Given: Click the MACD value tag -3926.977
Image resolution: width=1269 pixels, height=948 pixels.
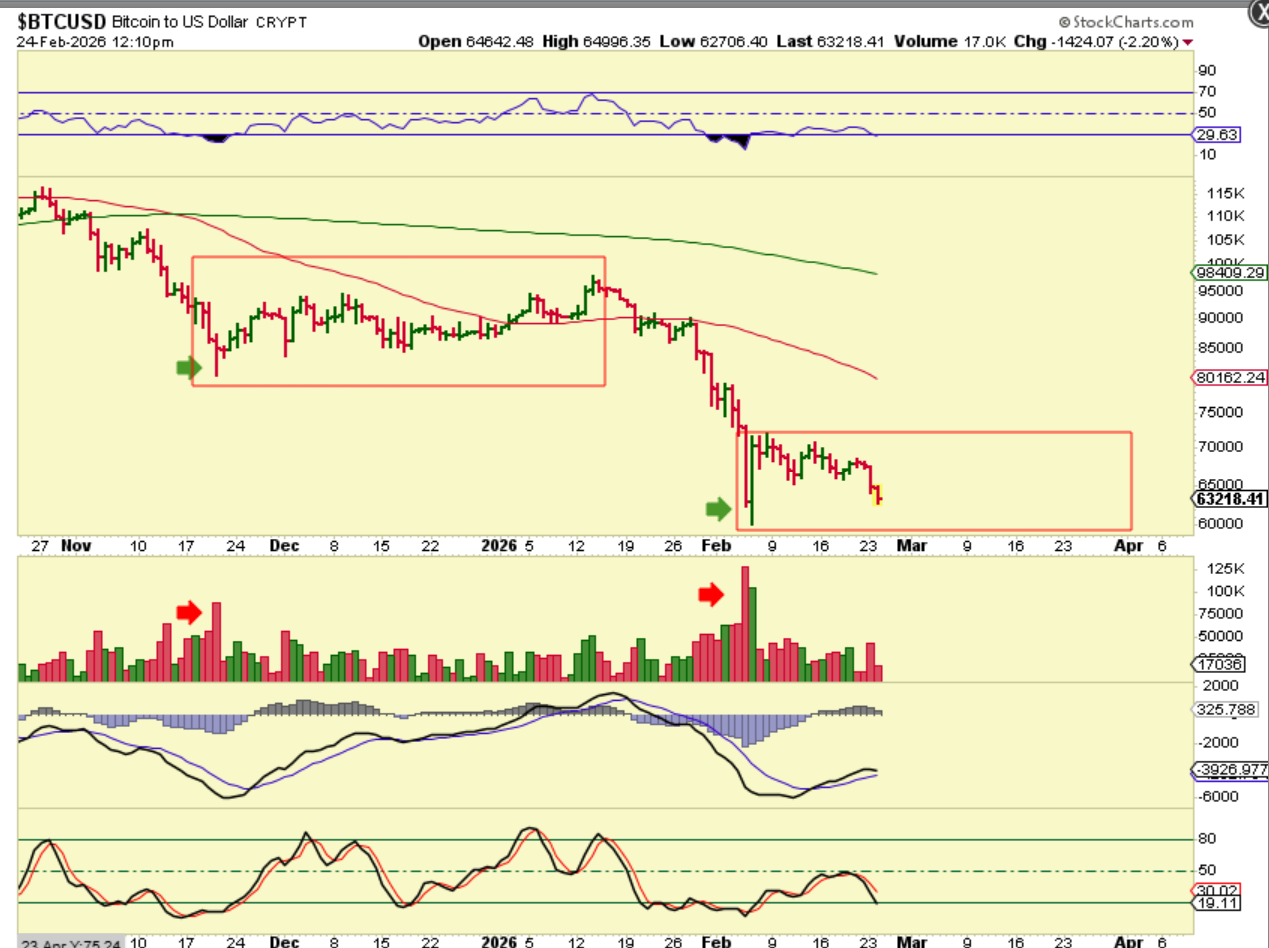Looking at the screenshot, I should click(1229, 770).
